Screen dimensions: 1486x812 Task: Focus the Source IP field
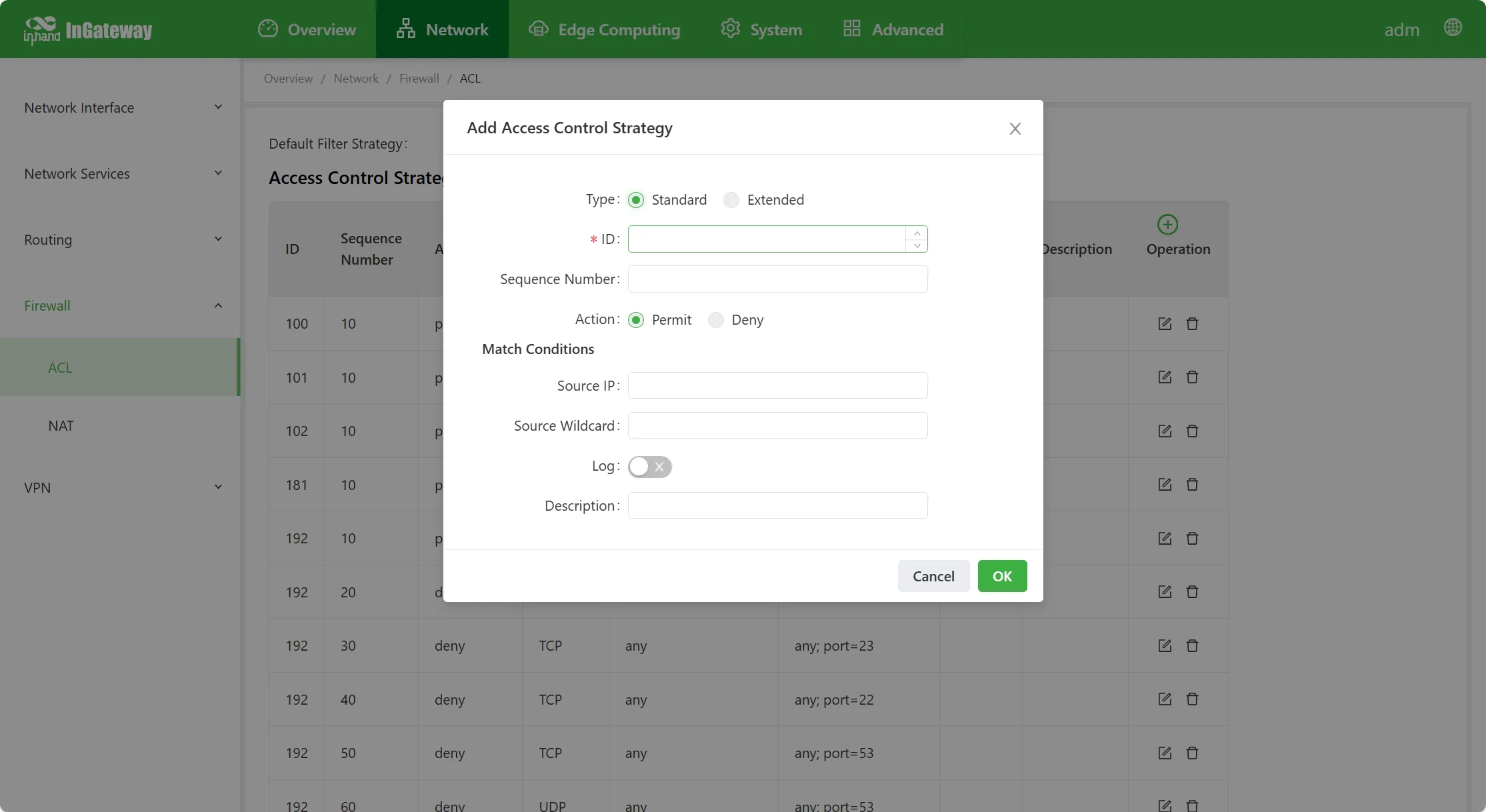tap(777, 385)
